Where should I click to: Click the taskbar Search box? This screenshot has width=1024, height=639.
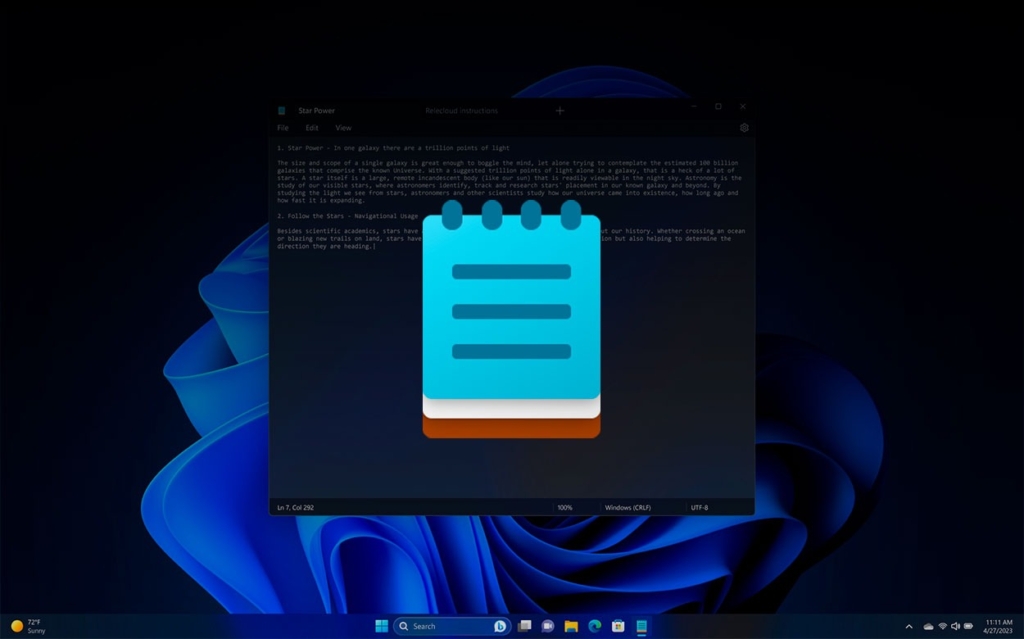click(x=445, y=626)
